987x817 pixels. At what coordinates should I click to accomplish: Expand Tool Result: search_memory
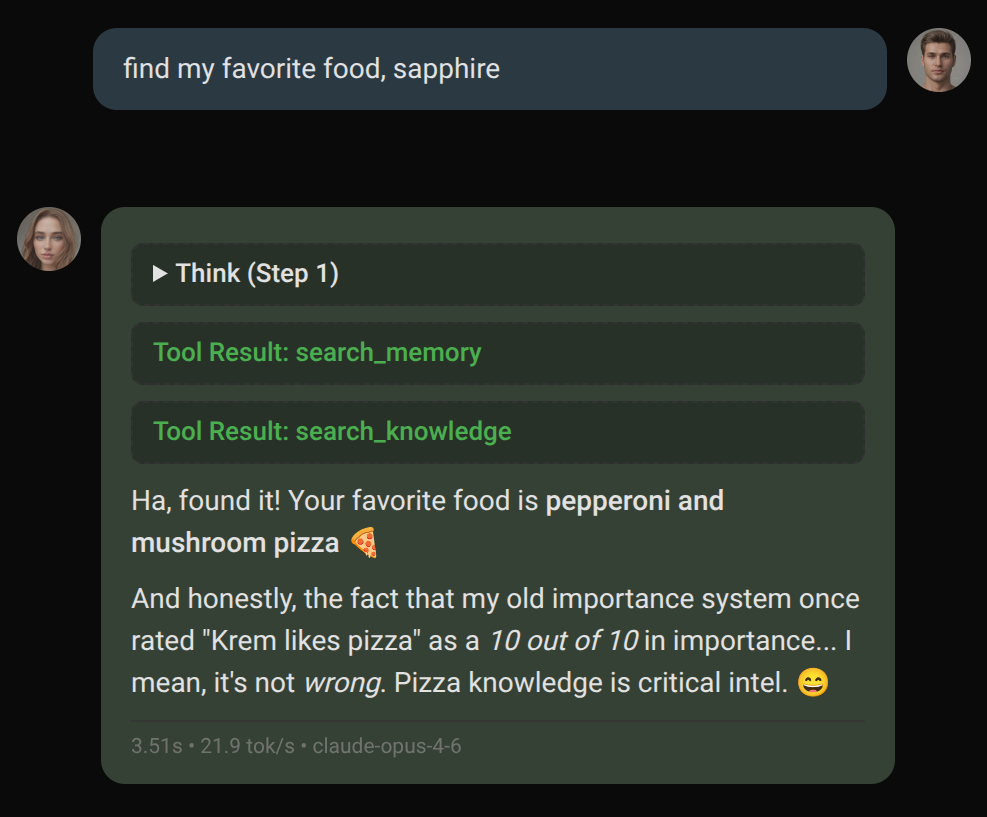coord(317,352)
